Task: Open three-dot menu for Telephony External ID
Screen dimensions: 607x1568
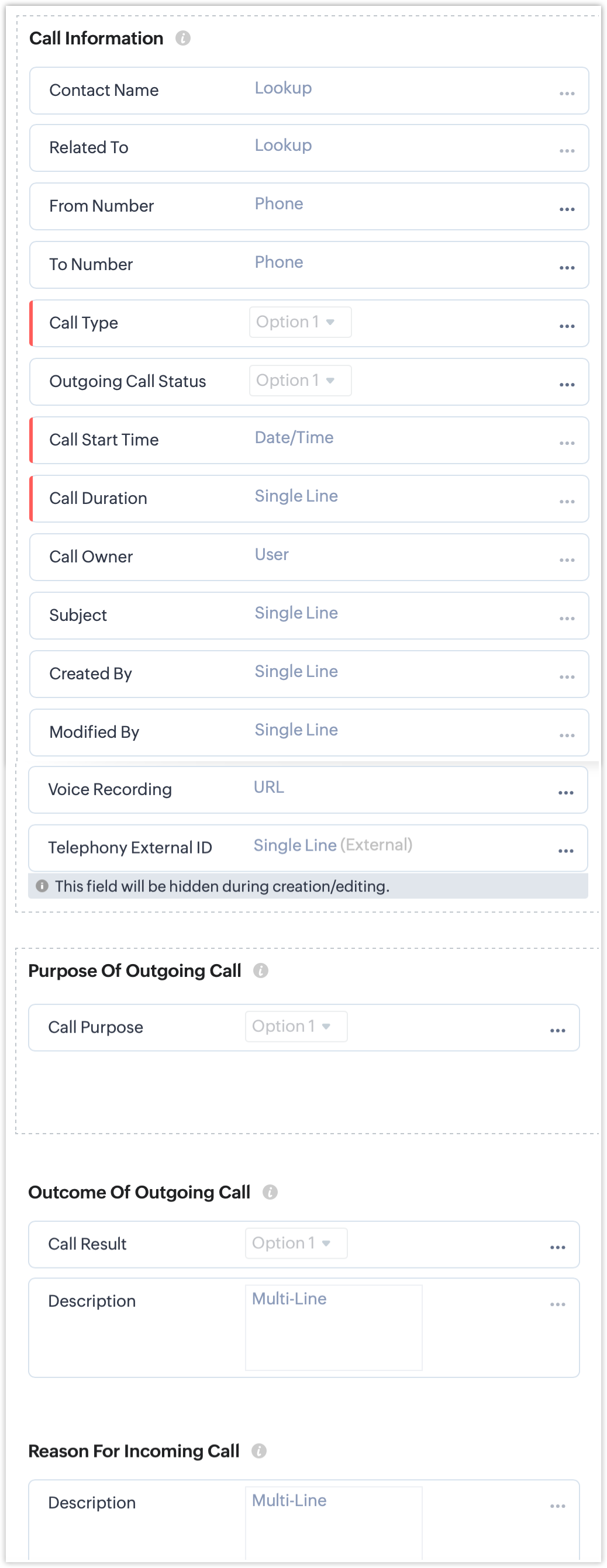Action: pyautogui.click(x=565, y=851)
